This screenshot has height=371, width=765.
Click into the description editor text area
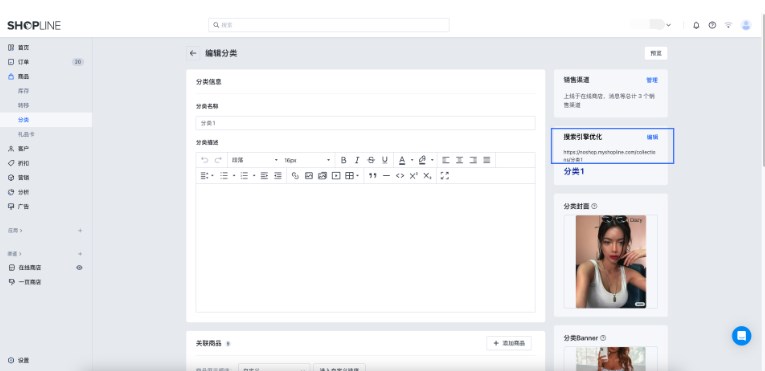tap(365, 247)
